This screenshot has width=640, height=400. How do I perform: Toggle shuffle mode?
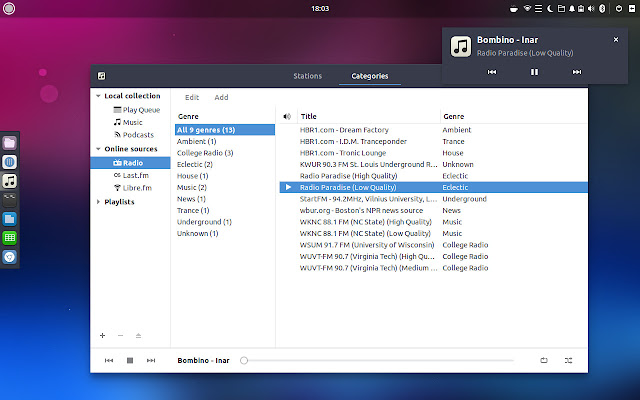568,360
